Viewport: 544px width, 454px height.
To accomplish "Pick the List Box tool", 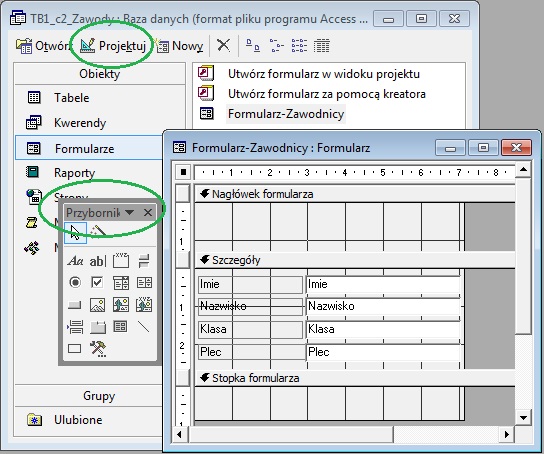I will 144,283.
